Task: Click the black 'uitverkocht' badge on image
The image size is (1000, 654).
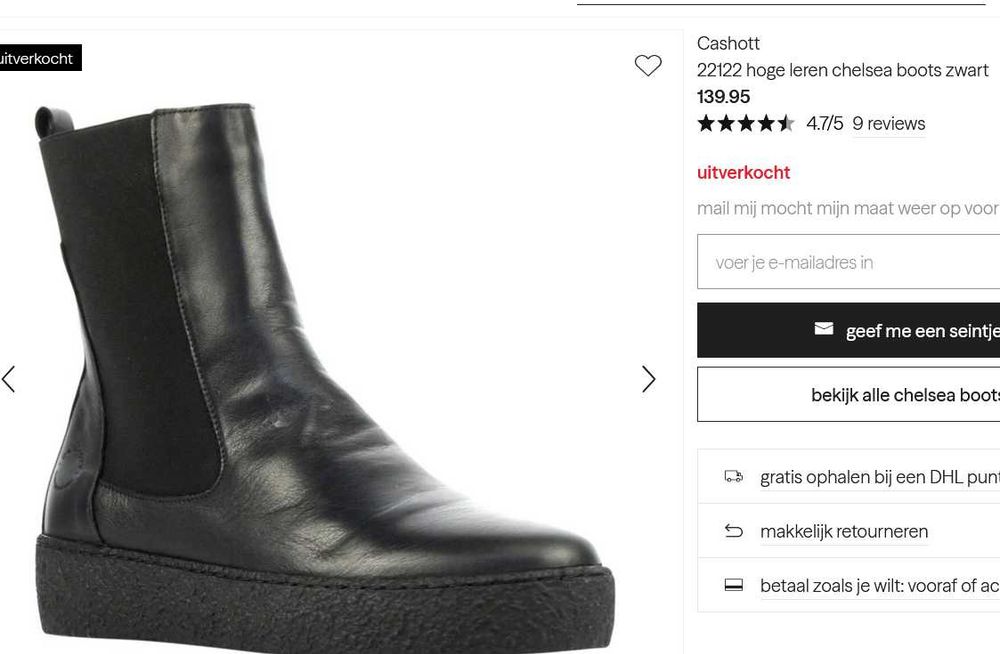Action: click(x=37, y=59)
